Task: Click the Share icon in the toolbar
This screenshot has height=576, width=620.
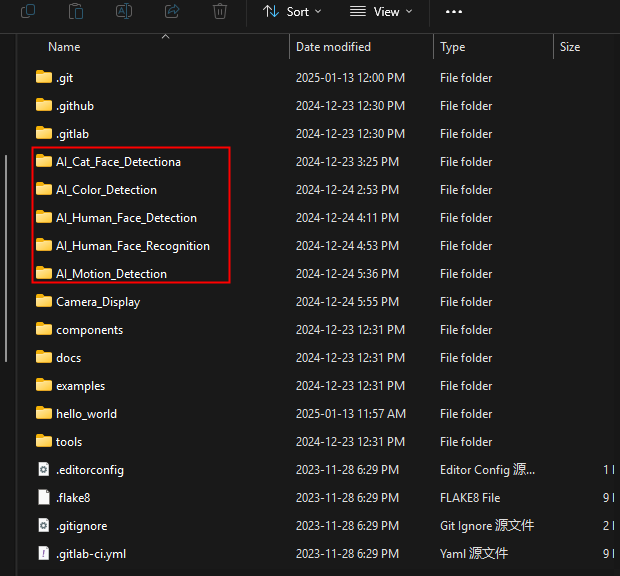Action: pos(172,11)
